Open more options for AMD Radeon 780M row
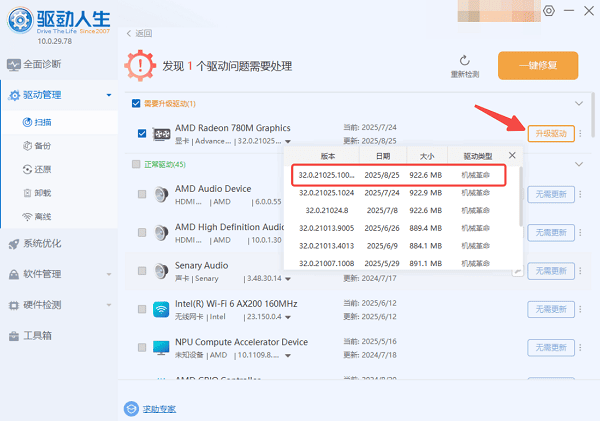Image resolution: width=600 pixels, height=421 pixels. pos(579,134)
